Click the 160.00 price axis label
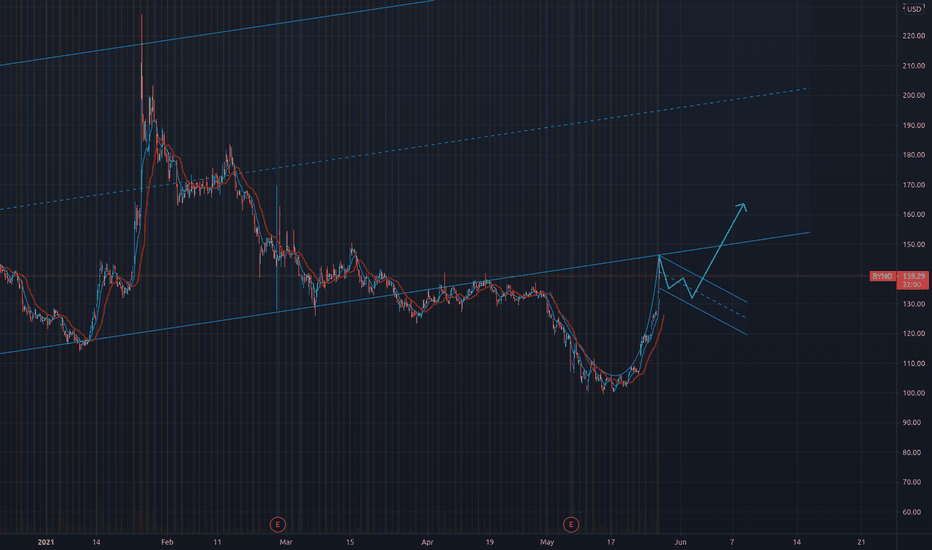This screenshot has width=932, height=550. [914, 215]
